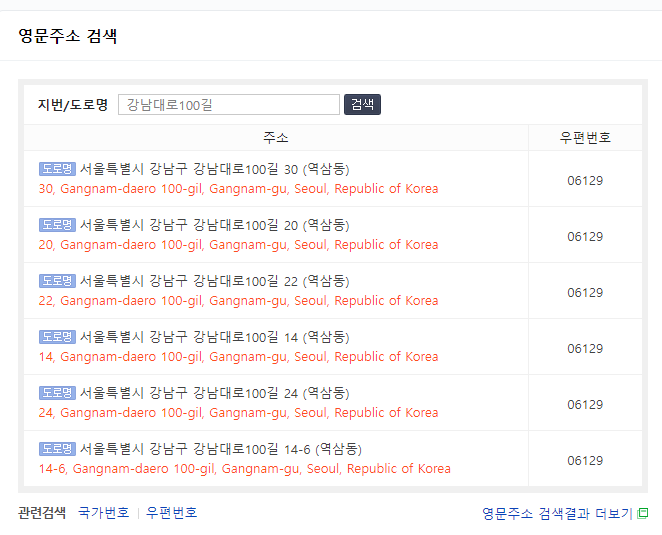662x535 pixels.
Task: Select Korean address 강남대로100길 14-6 (역삼동)
Action: click(x=221, y=449)
